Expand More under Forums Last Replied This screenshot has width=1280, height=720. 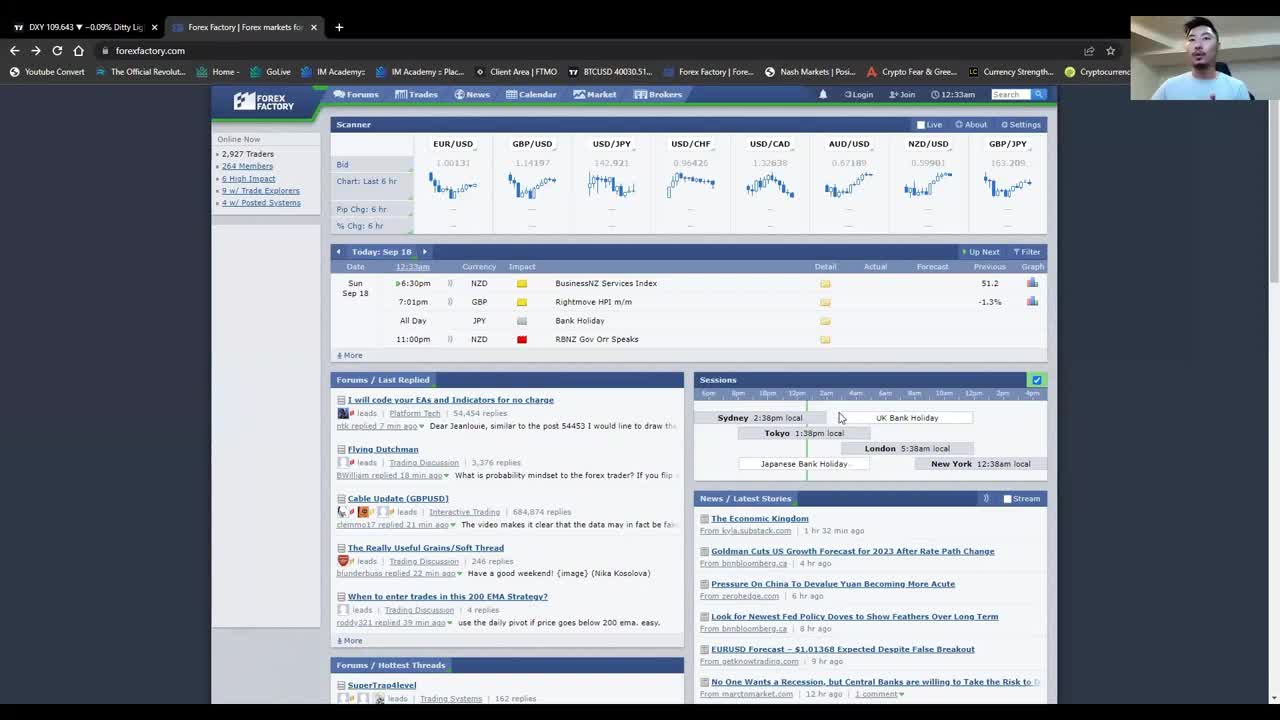pos(350,641)
